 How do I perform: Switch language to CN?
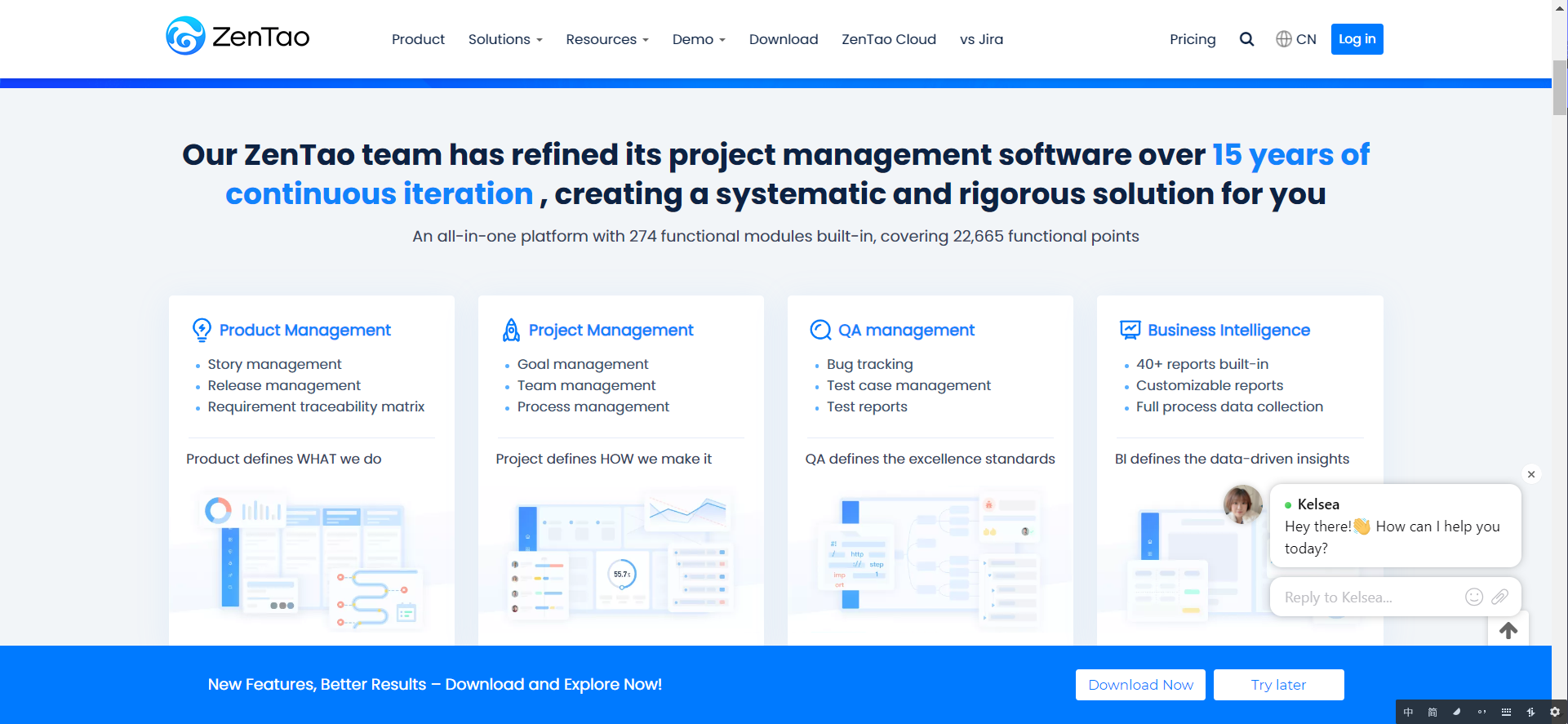tap(1306, 39)
